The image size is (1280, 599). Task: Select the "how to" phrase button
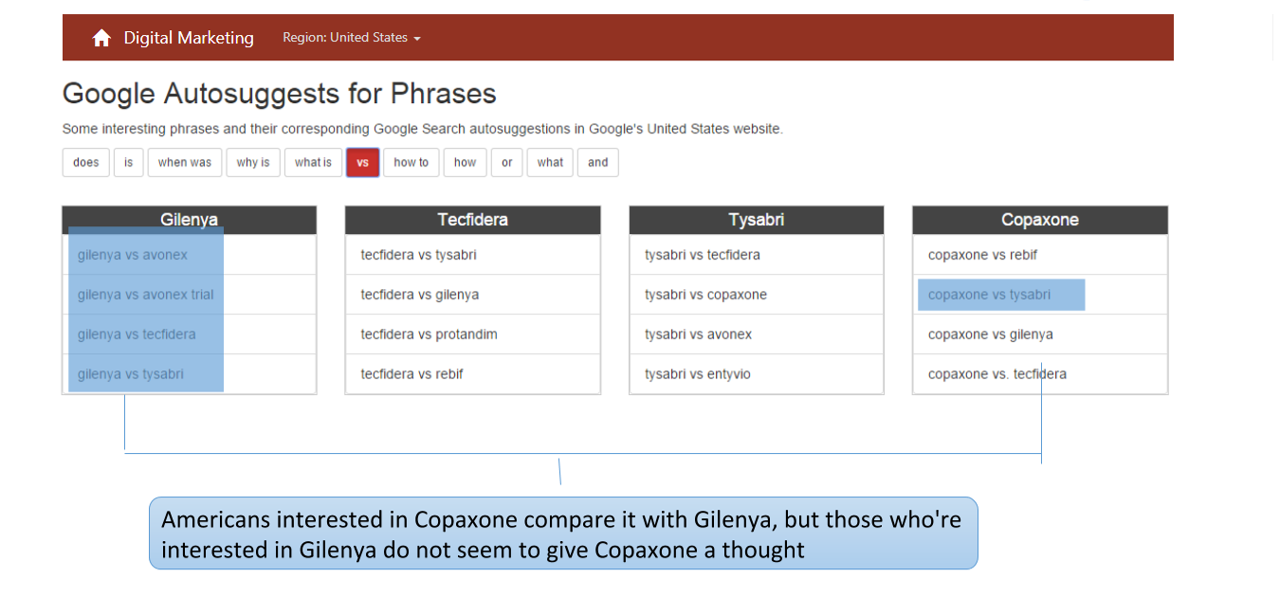411,162
